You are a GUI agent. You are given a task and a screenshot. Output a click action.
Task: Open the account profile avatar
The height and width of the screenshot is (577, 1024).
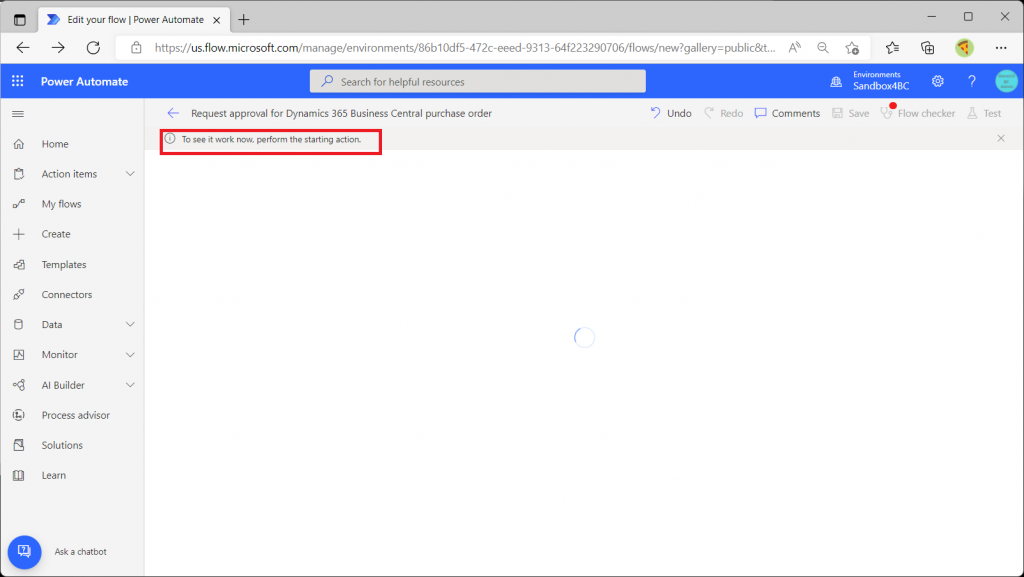coord(1006,81)
